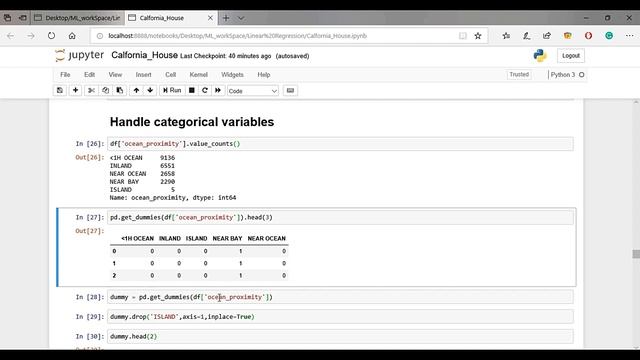Save notebook with the floppy disk icon
The image size is (640, 360).
[60, 90]
